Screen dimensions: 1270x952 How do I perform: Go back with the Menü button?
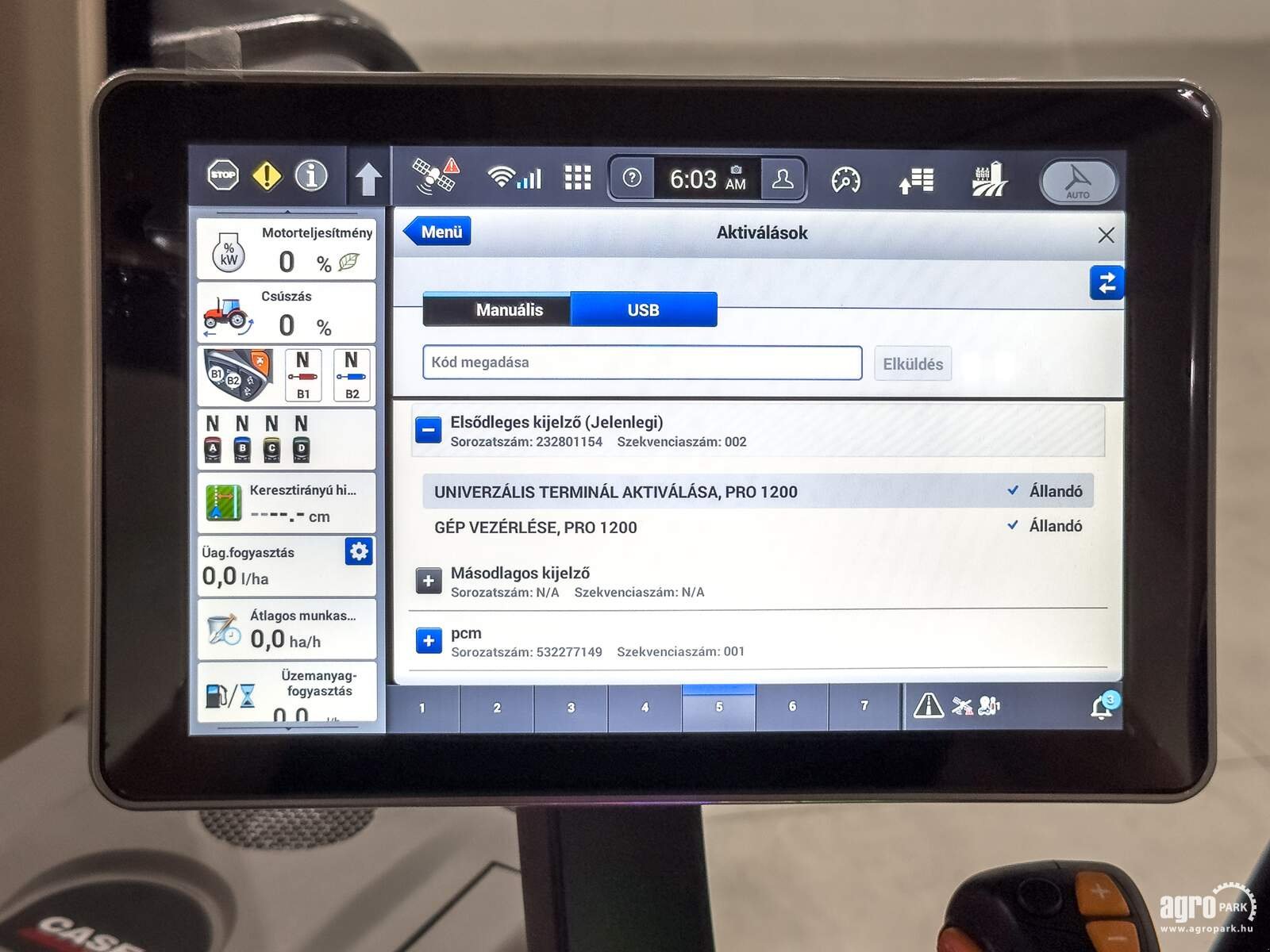point(437,232)
